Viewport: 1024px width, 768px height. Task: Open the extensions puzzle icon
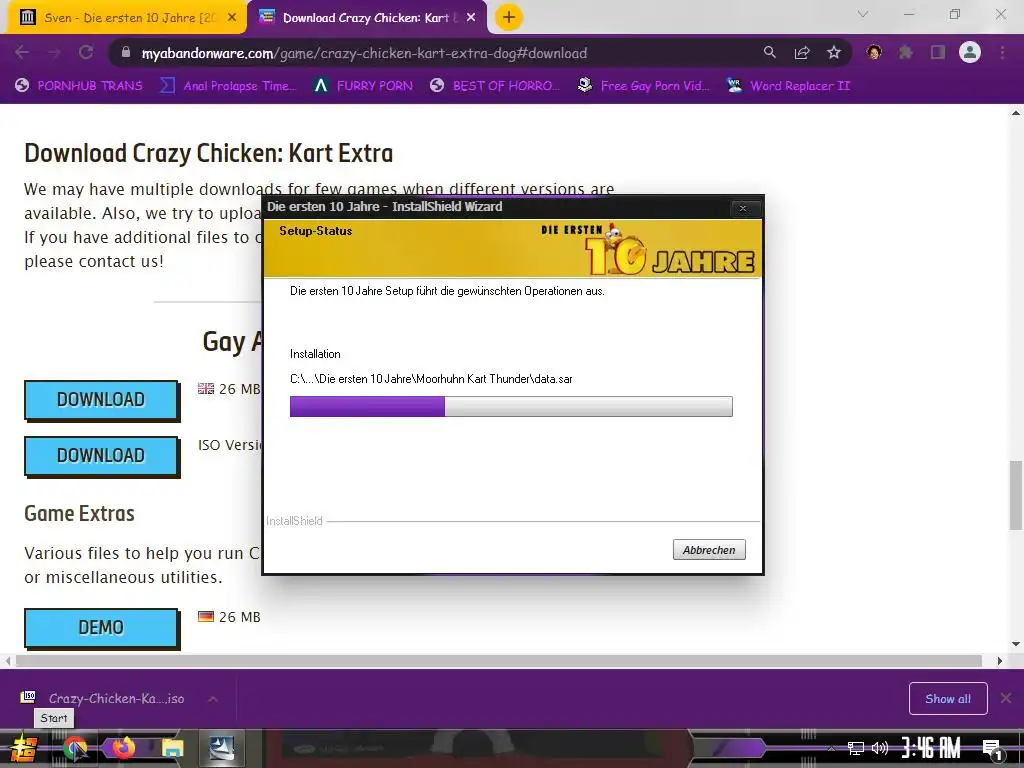tap(906, 52)
